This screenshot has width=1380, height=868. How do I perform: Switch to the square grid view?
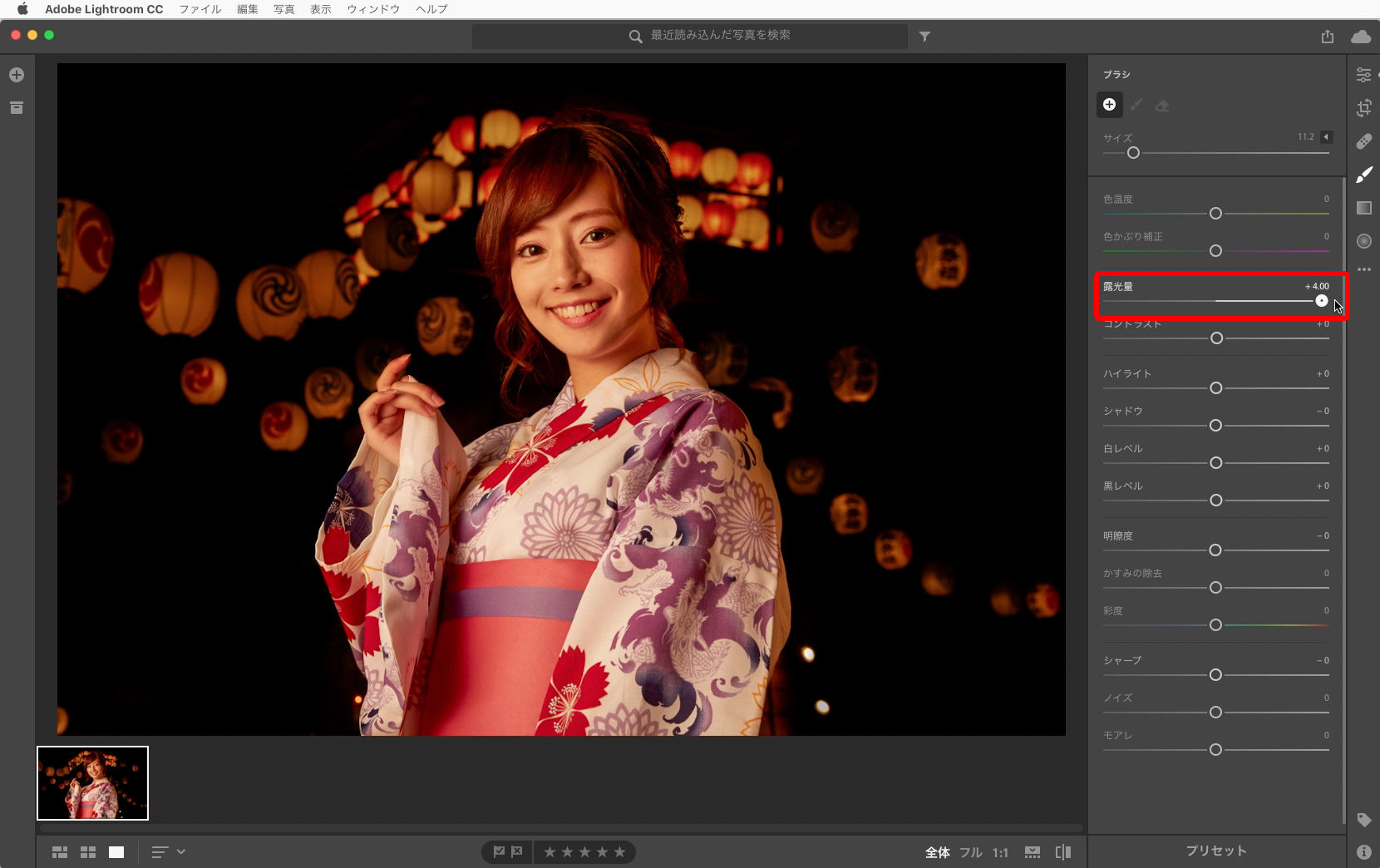click(x=88, y=852)
